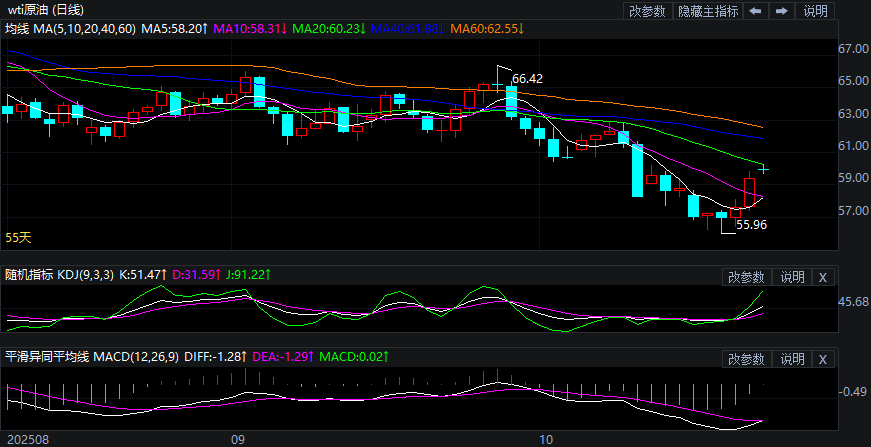871x447 pixels.
Task: Open 改参数 for the MACD indicator
Action: tap(746, 359)
